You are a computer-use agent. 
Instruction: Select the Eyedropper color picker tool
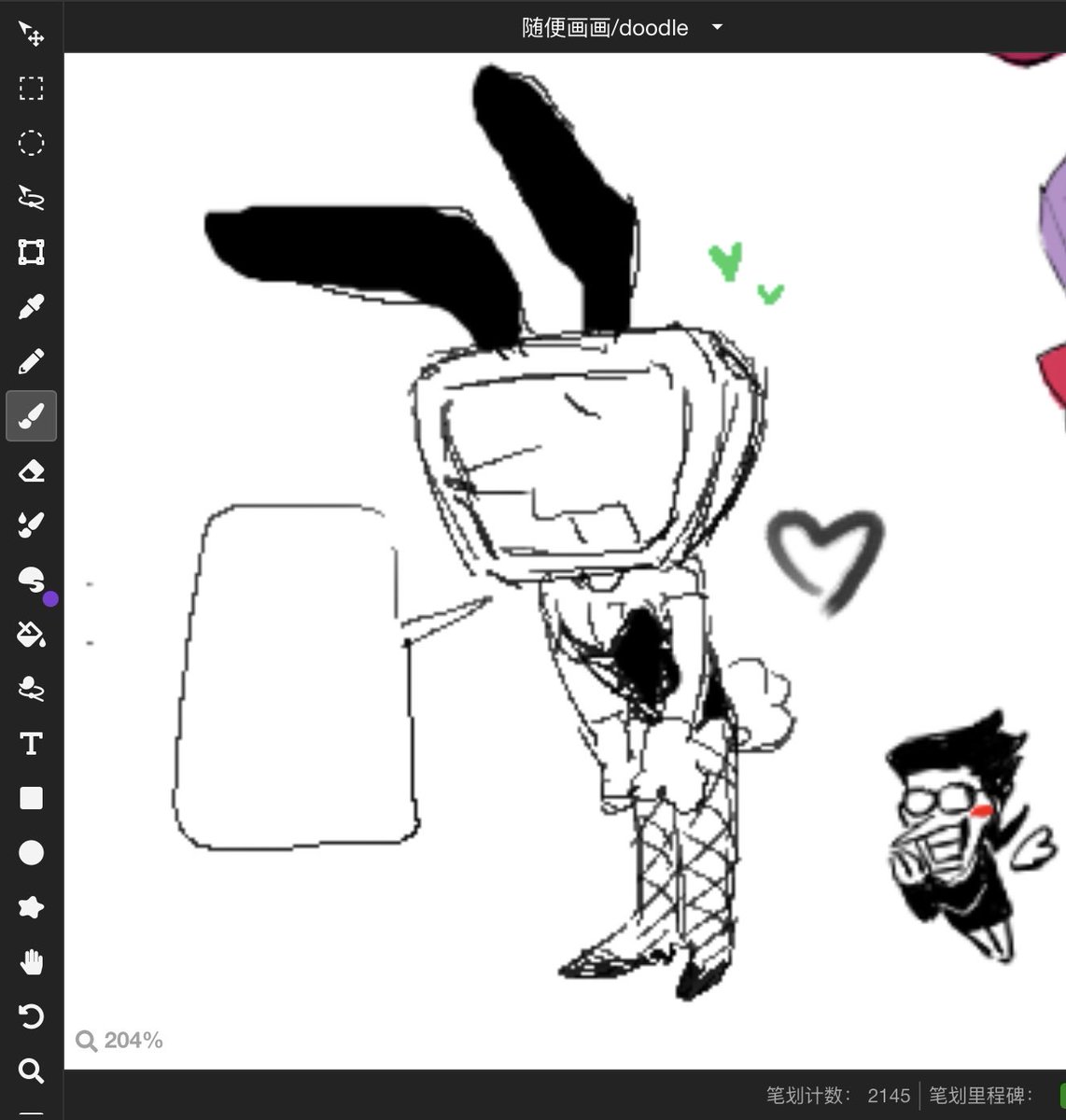(x=31, y=307)
